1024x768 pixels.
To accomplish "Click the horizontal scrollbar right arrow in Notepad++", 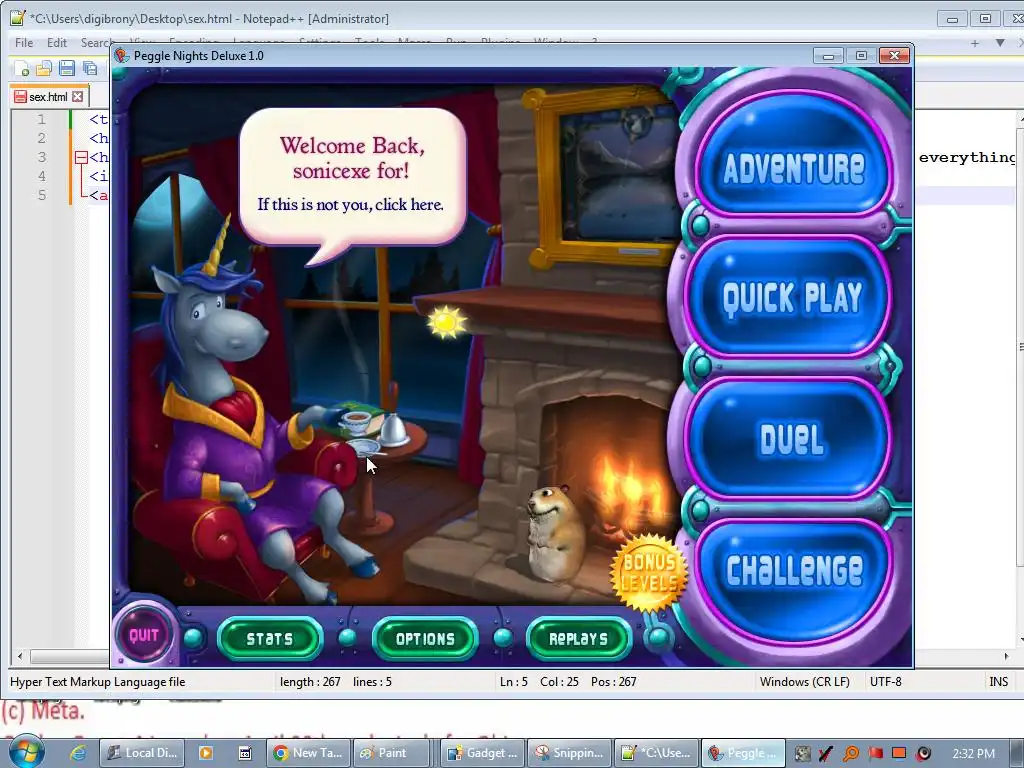I will click(1006, 656).
